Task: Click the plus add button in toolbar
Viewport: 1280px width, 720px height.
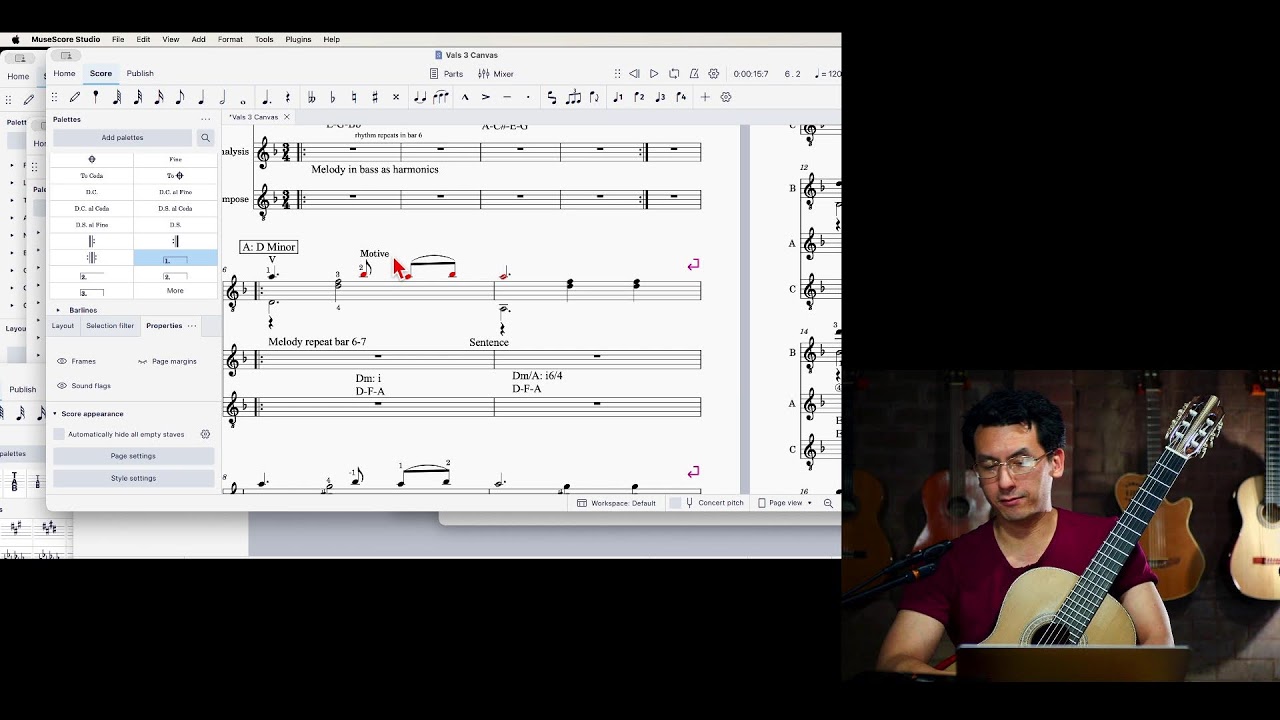Action: click(x=705, y=97)
